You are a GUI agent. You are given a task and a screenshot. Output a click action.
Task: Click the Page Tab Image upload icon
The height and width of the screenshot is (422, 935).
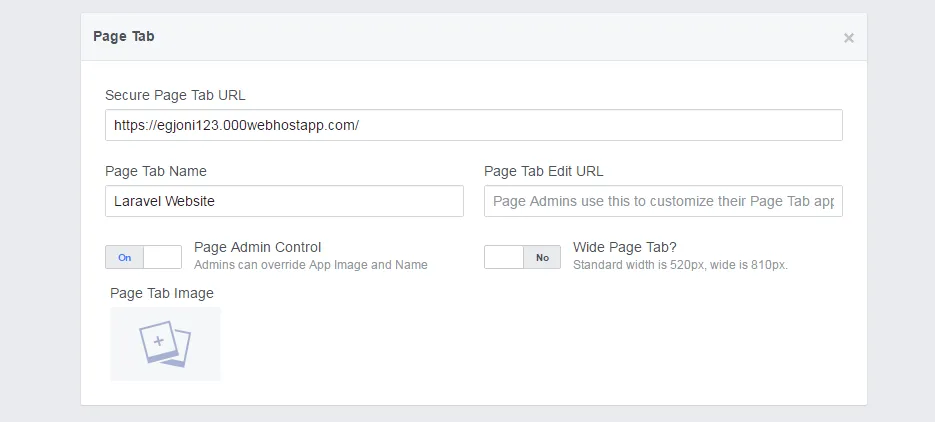click(x=165, y=344)
